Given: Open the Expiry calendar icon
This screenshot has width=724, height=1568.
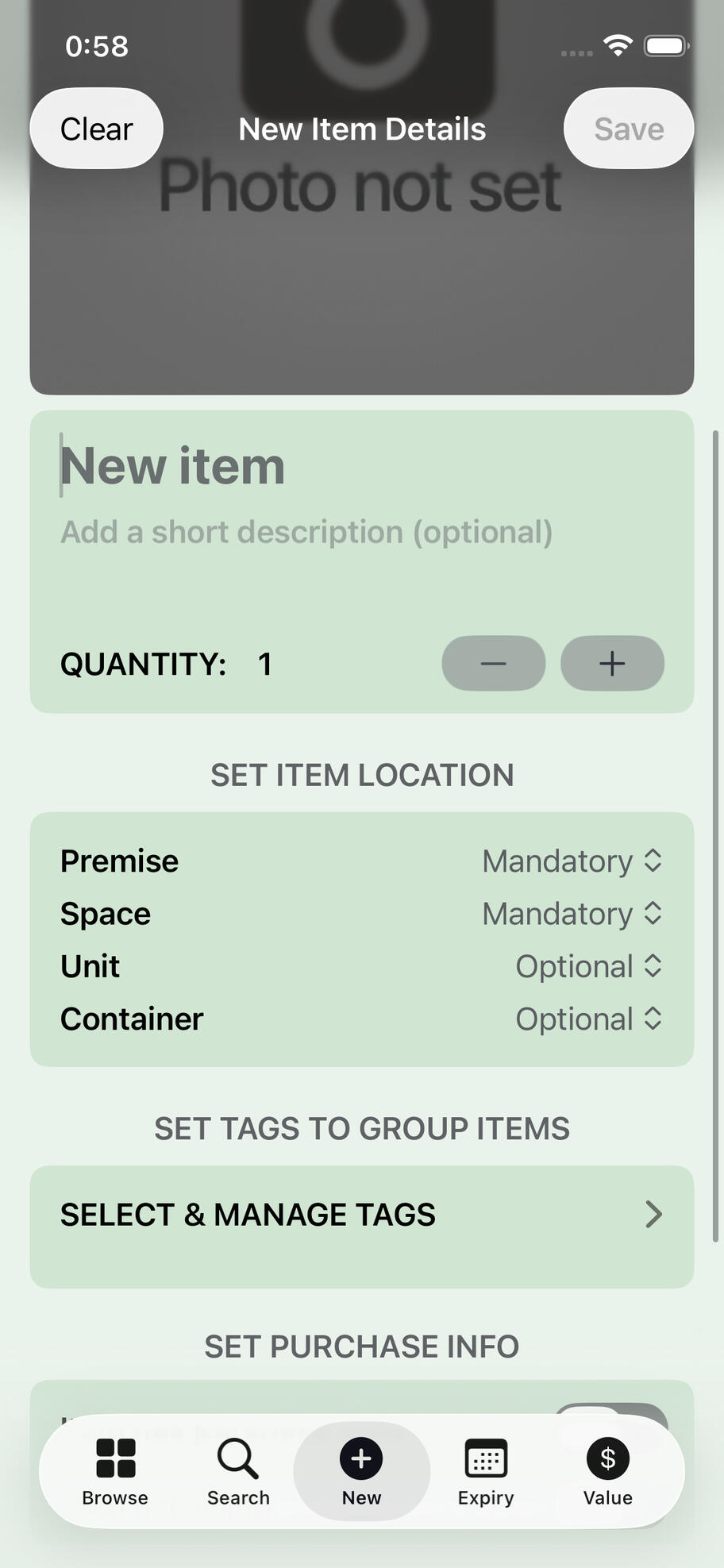Looking at the screenshot, I should [x=486, y=1458].
